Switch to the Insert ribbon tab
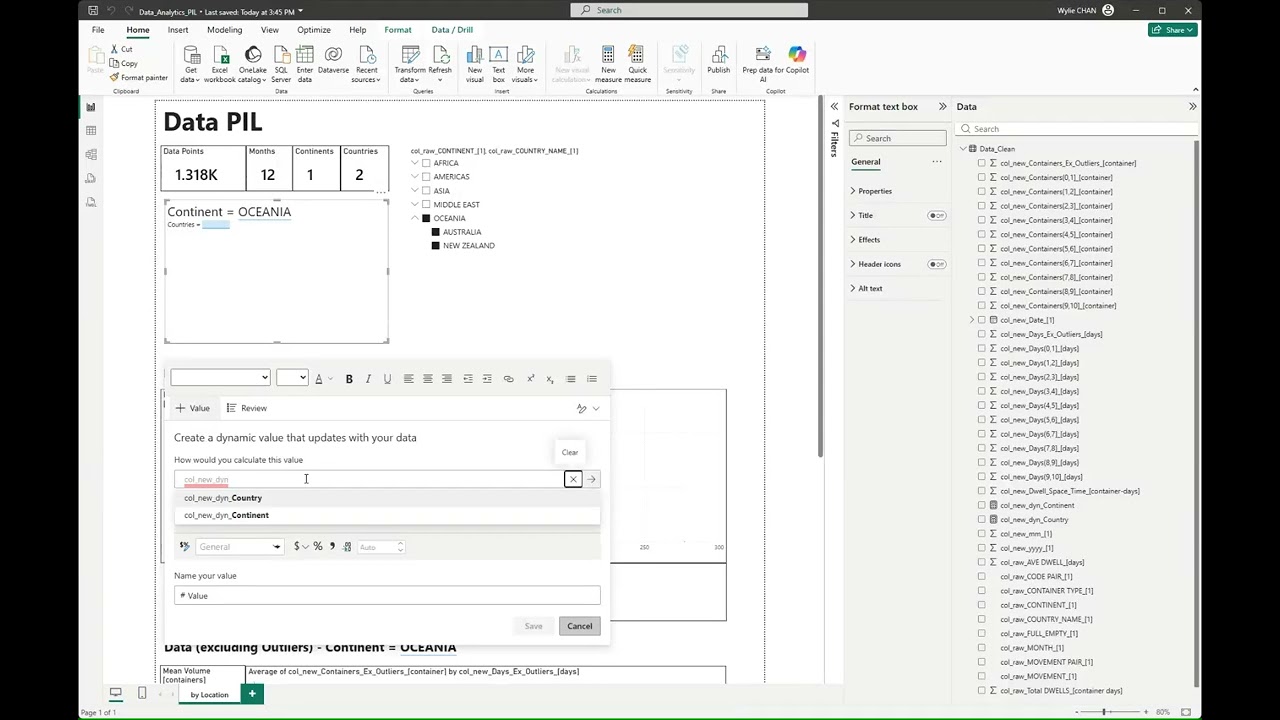The width and height of the screenshot is (1280, 720). point(178,30)
